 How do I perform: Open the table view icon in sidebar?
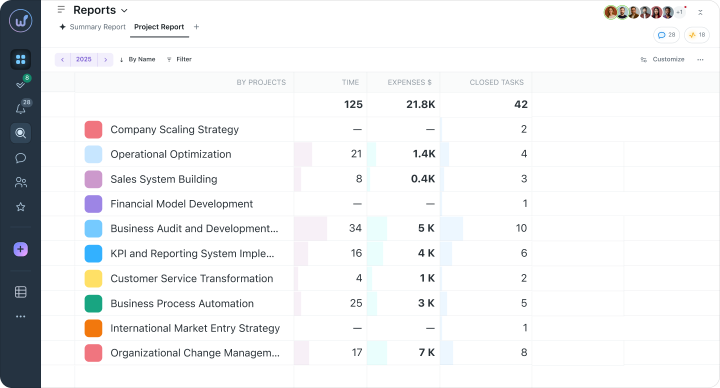click(x=21, y=292)
